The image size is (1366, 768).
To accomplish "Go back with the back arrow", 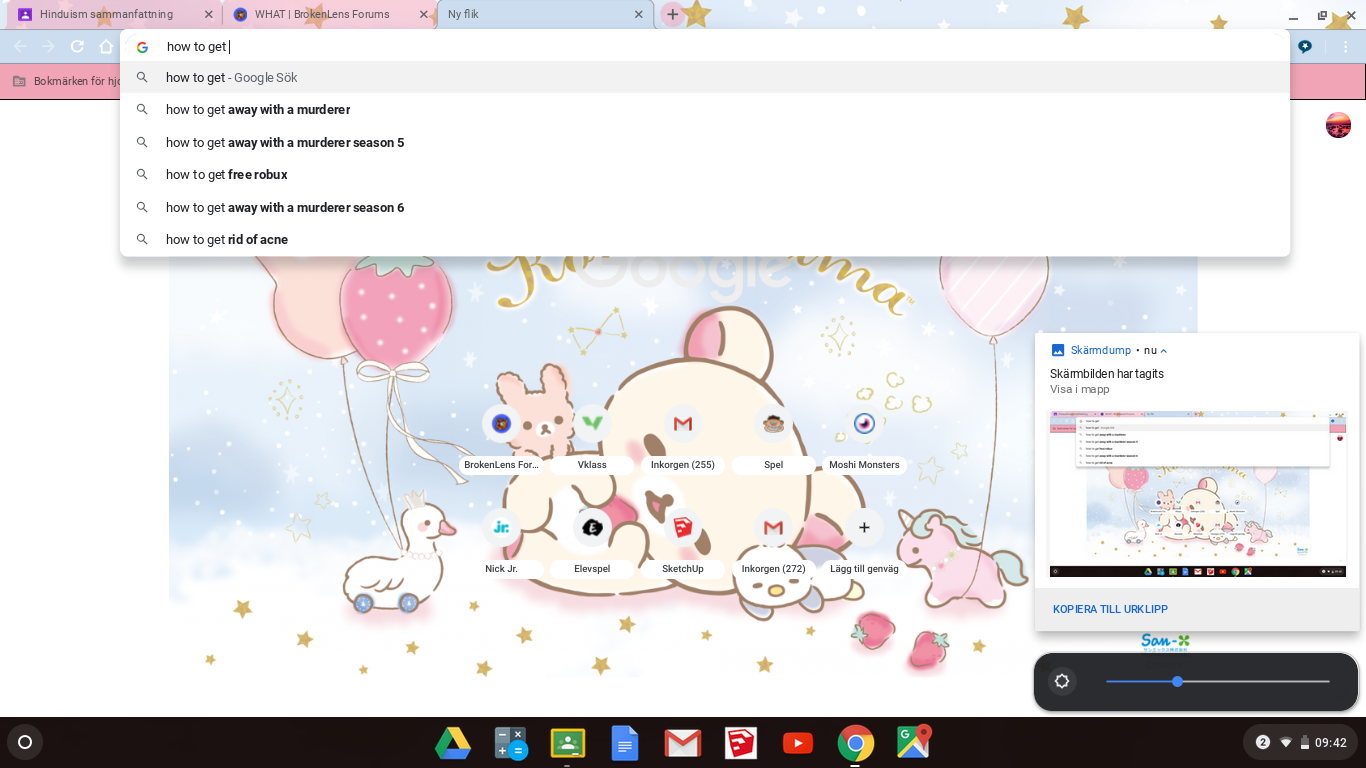I will (20, 47).
